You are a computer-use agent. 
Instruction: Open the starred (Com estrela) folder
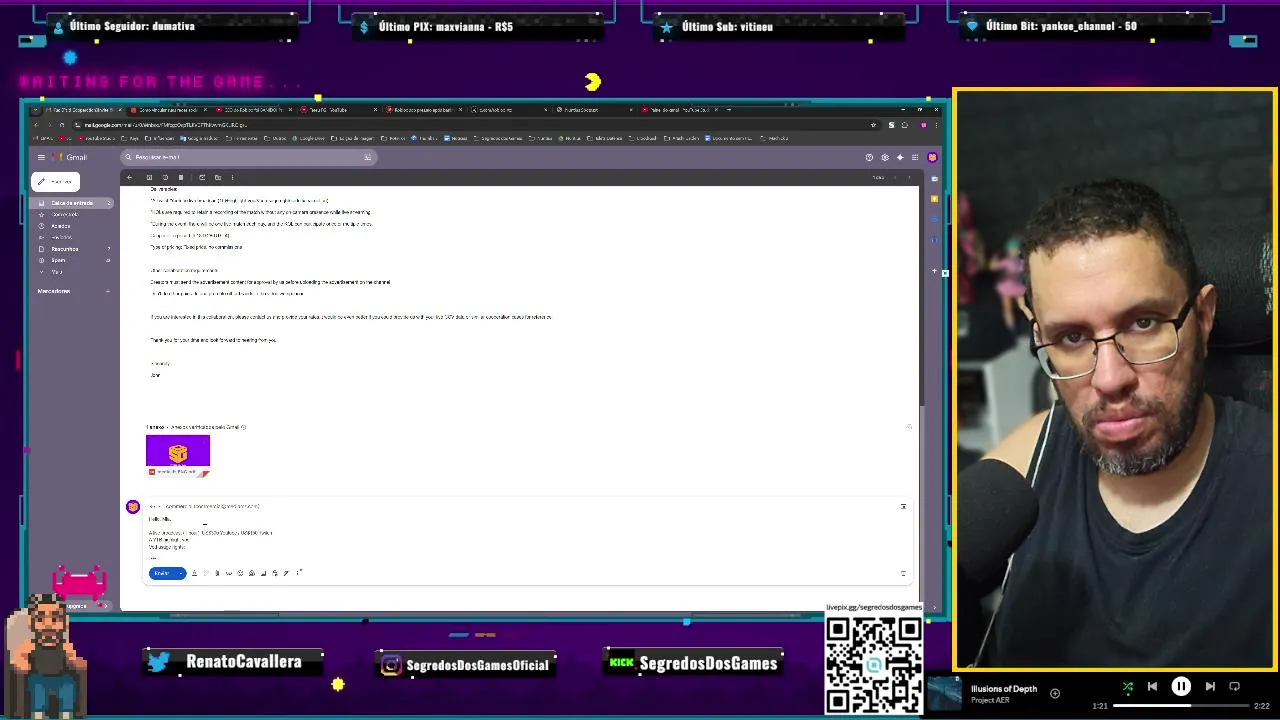point(65,214)
